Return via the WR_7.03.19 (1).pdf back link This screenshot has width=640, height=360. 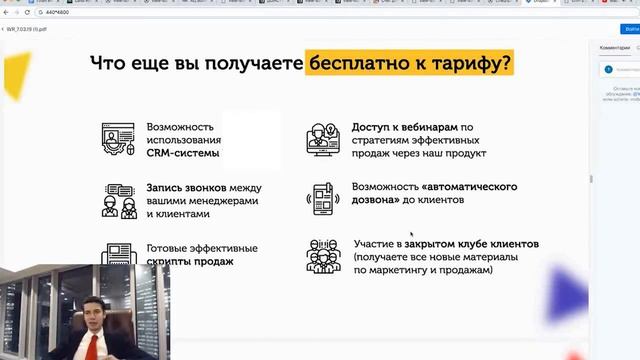click(x=24, y=29)
